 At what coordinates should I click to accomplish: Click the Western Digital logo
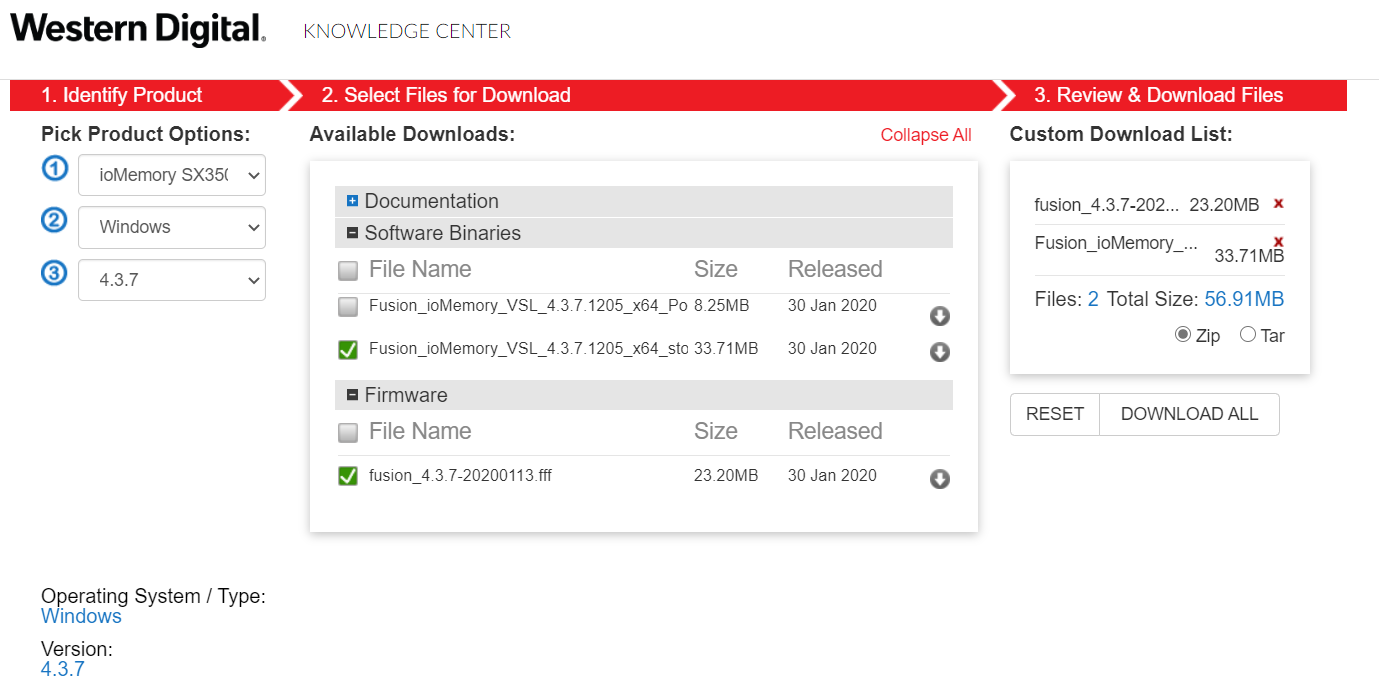click(138, 30)
